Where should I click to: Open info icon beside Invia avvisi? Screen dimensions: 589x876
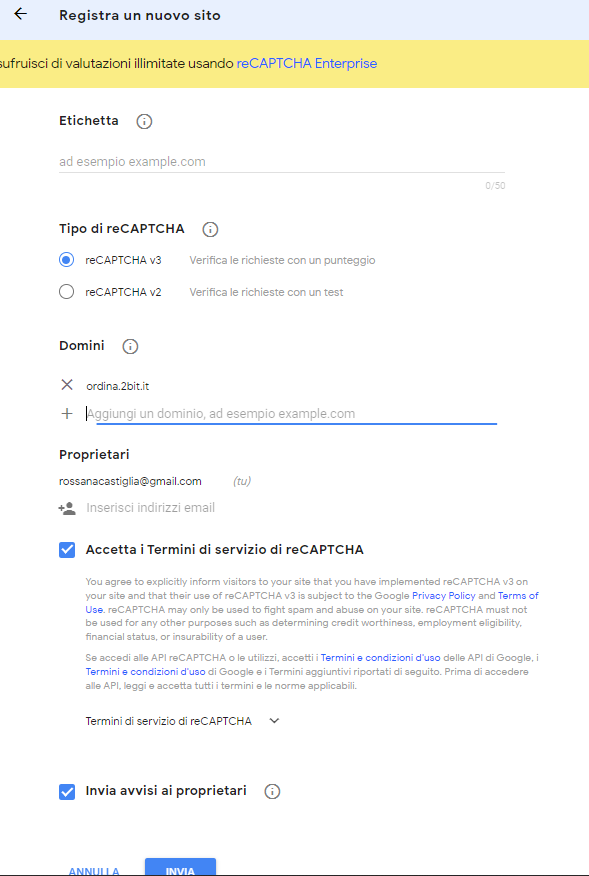[x=272, y=792]
